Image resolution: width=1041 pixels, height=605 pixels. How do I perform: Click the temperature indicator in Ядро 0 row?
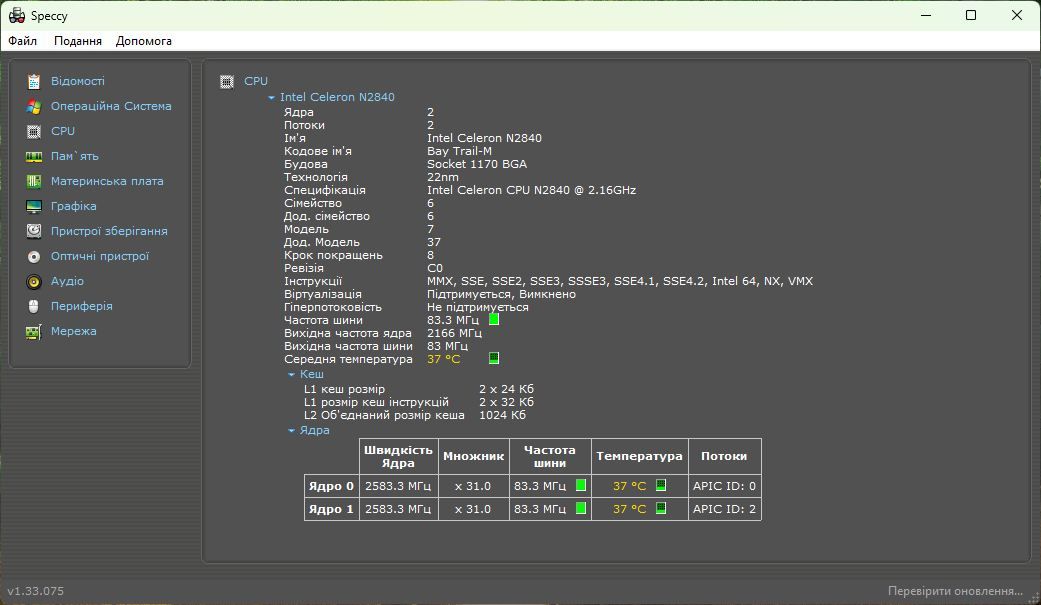pos(661,485)
